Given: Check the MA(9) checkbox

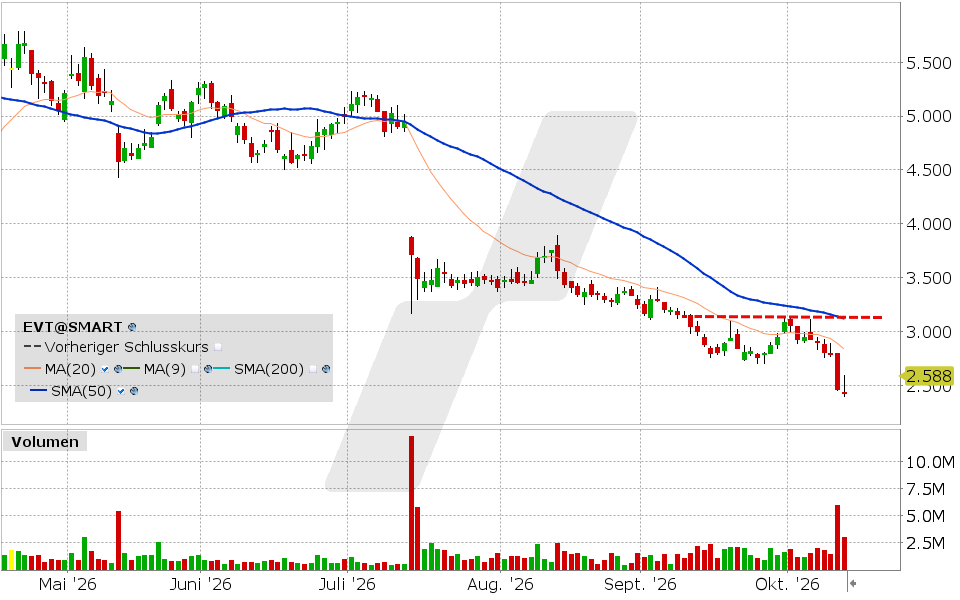Looking at the screenshot, I should (x=195, y=369).
